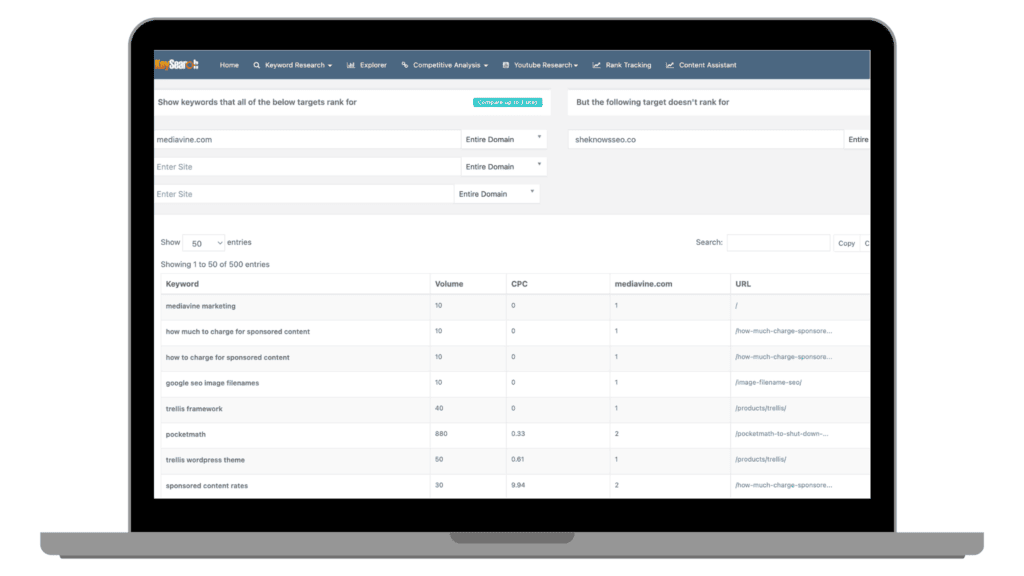The height and width of the screenshot is (576, 1024).
Task: Open Entire Domain dropdown for second site
Action: pyautogui.click(x=504, y=167)
